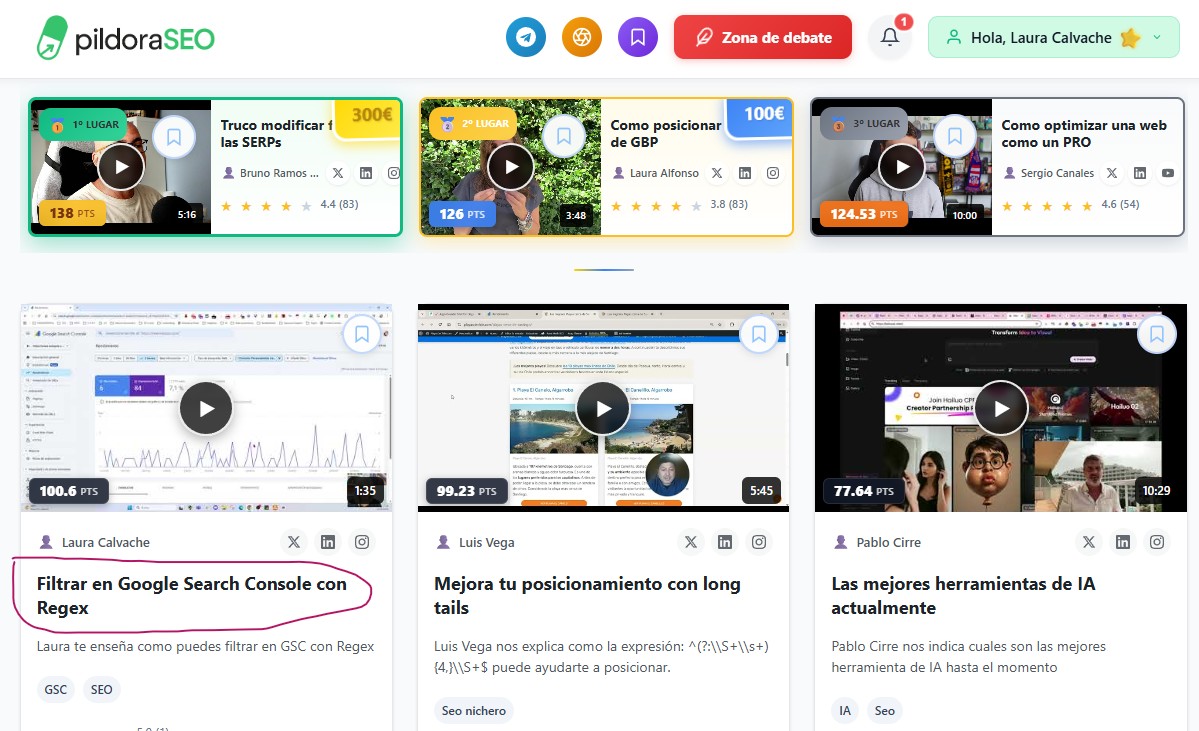Open Sergio Canales YouTube channel
This screenshot has width=1199, height=731.
pyautogui.click(x=1168, y=173)
